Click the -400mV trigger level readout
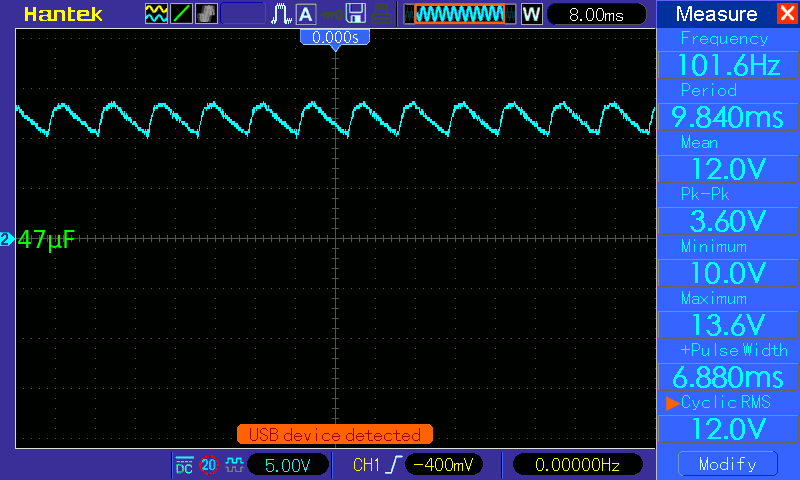800x480 pixels. pos(443,465)
